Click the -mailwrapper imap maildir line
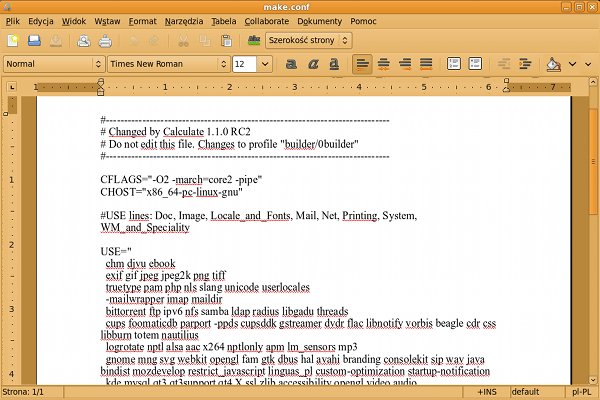The height and width of the screenshot is (400, 600). point(164,299)
